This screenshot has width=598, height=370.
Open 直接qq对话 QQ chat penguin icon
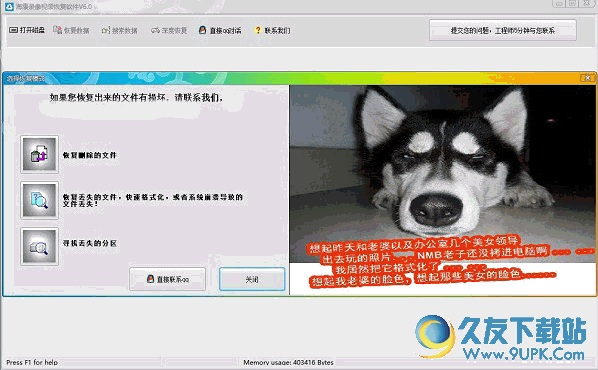pyautogui.click(x=203, y=30)
